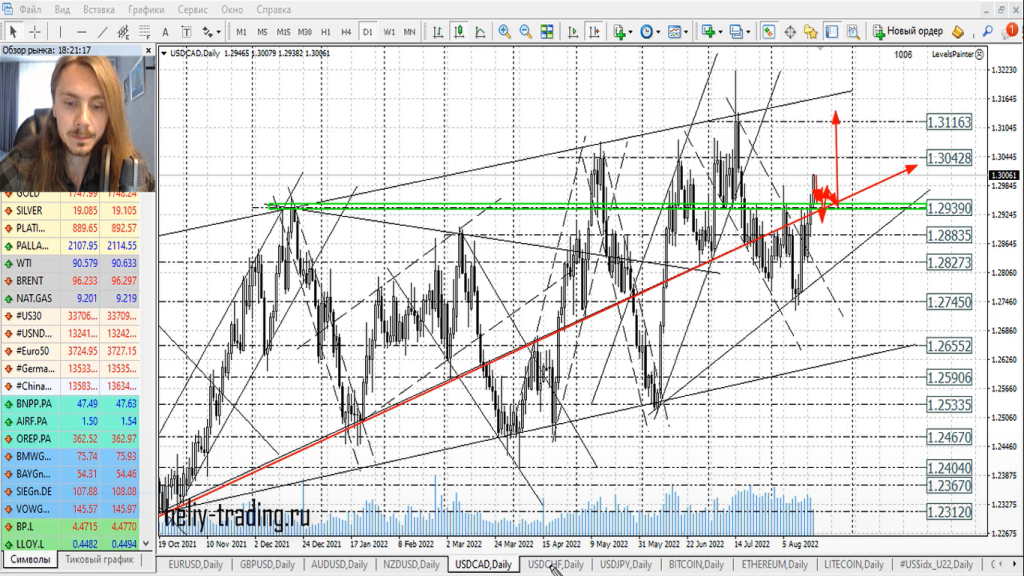Click the zoom in magnifier icon

pyautogui.click(x=504, y=31)
